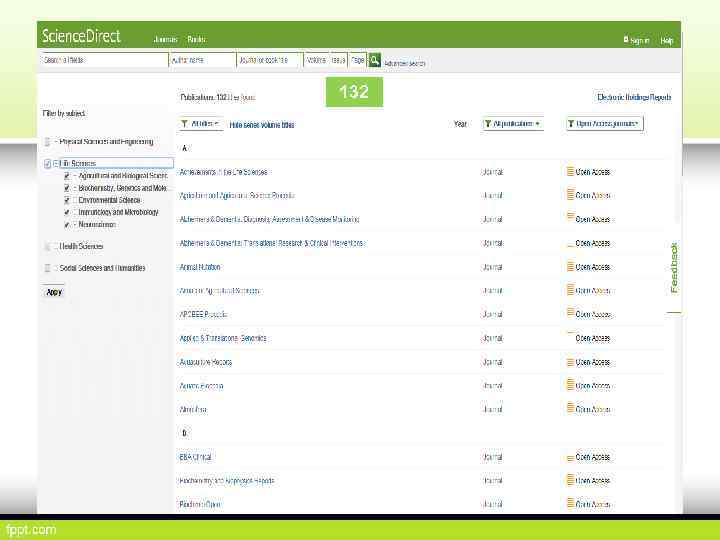The image size is (720, 540).
Task: Click Open Access icon in BBA Clinical row
Action: pyautogui.click(x=570, y=457)
